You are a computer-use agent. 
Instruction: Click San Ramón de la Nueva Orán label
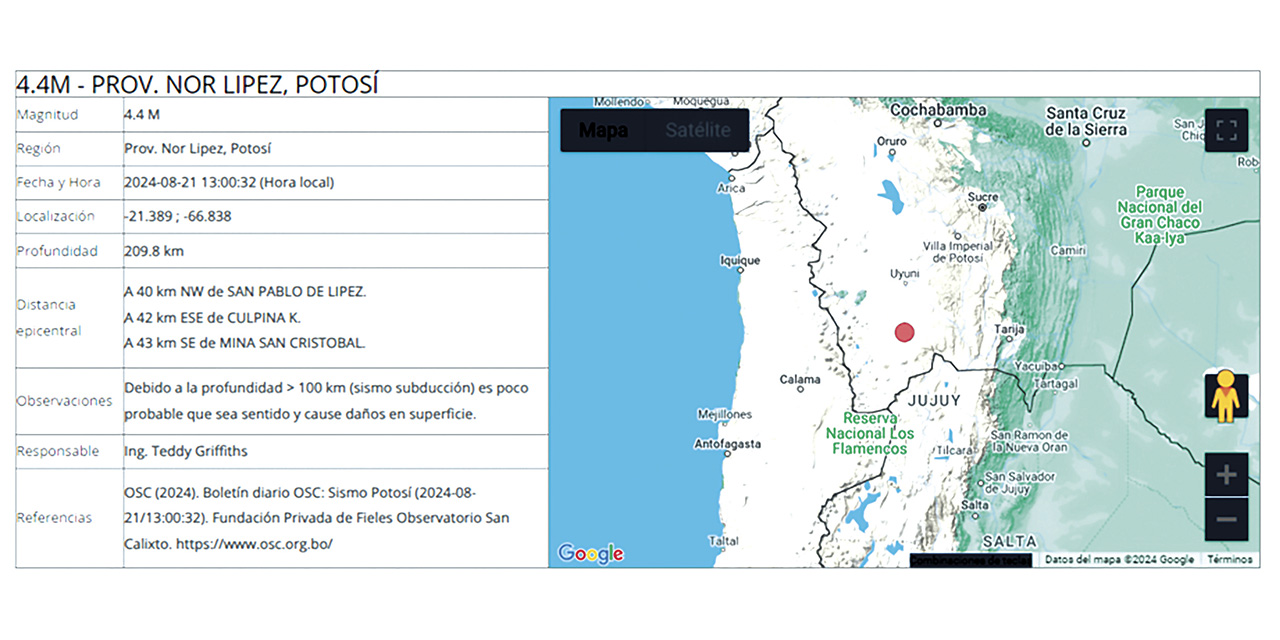point(1029,441)
